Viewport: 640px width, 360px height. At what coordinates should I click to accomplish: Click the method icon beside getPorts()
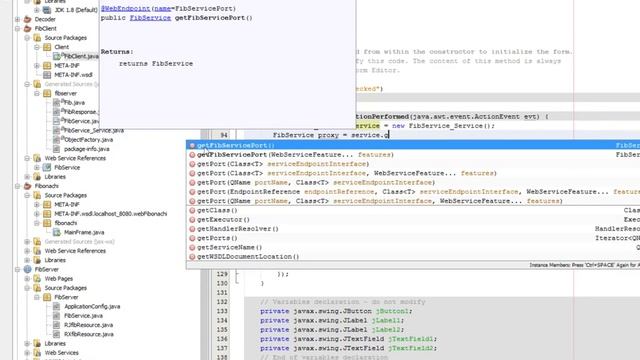[x=192, y=238]
